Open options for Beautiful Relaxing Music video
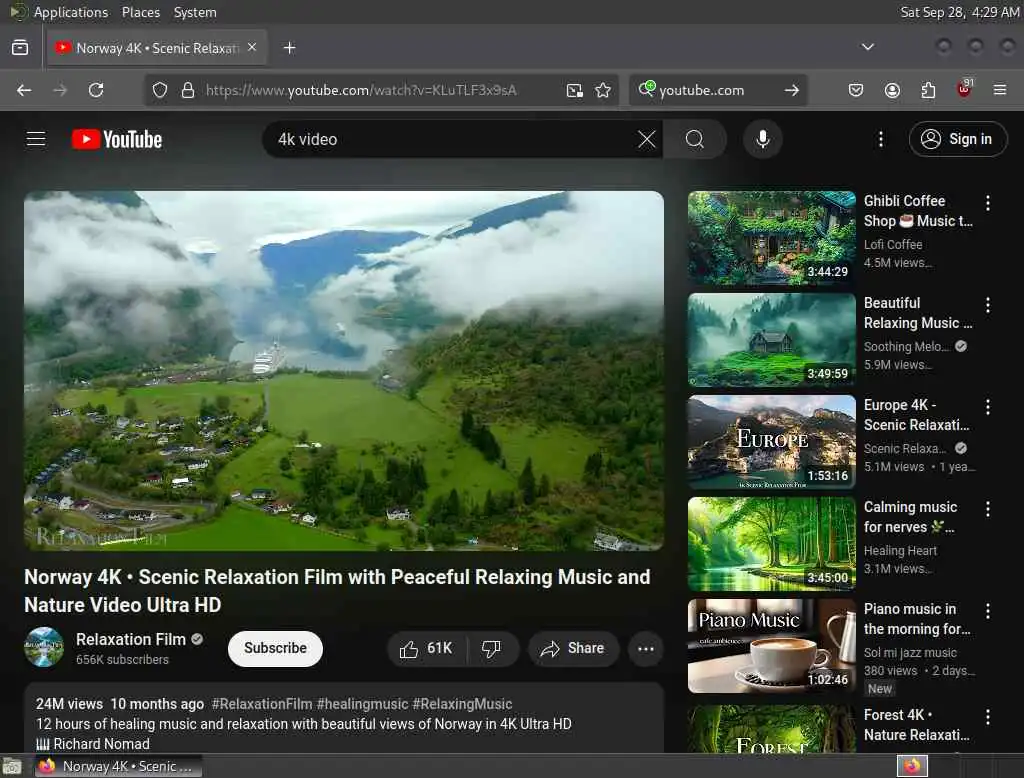The image size is (1024, 778). tap(987, 305)
